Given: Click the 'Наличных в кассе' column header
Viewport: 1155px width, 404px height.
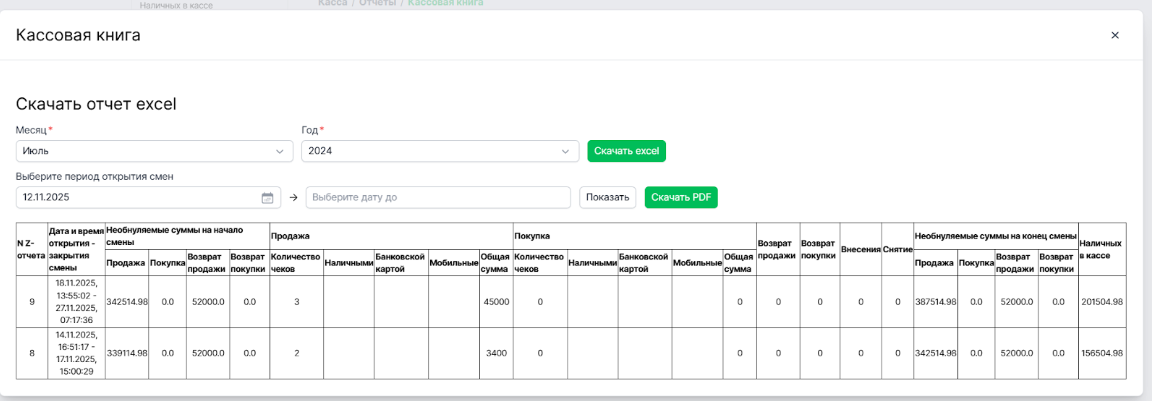Looking at the screenshot, I should tap(1101, 249).
